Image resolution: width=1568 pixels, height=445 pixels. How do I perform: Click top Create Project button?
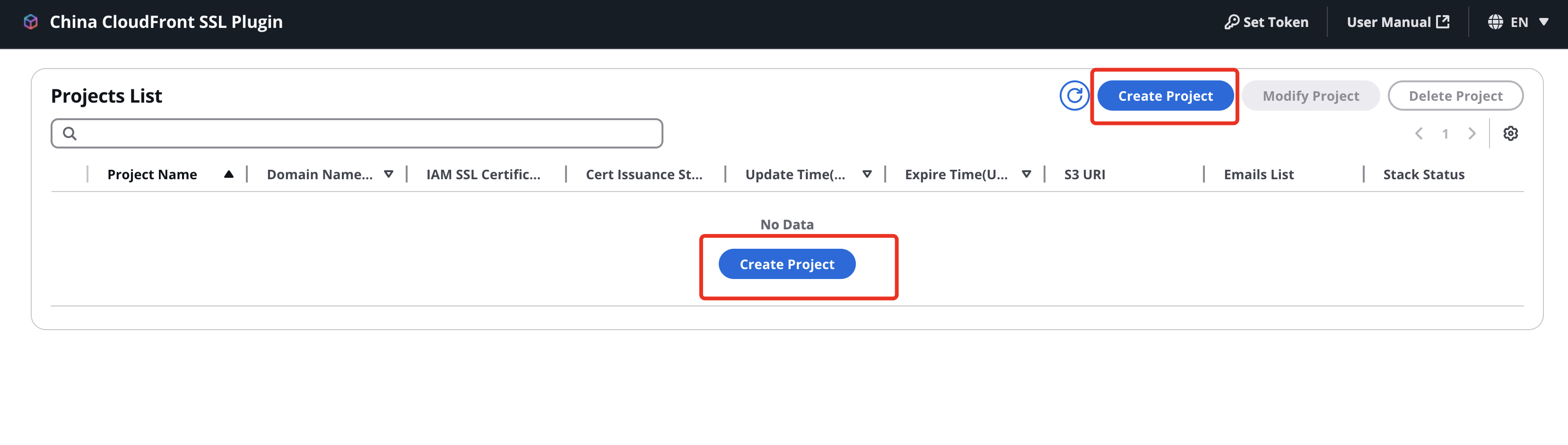[1165, 96]
